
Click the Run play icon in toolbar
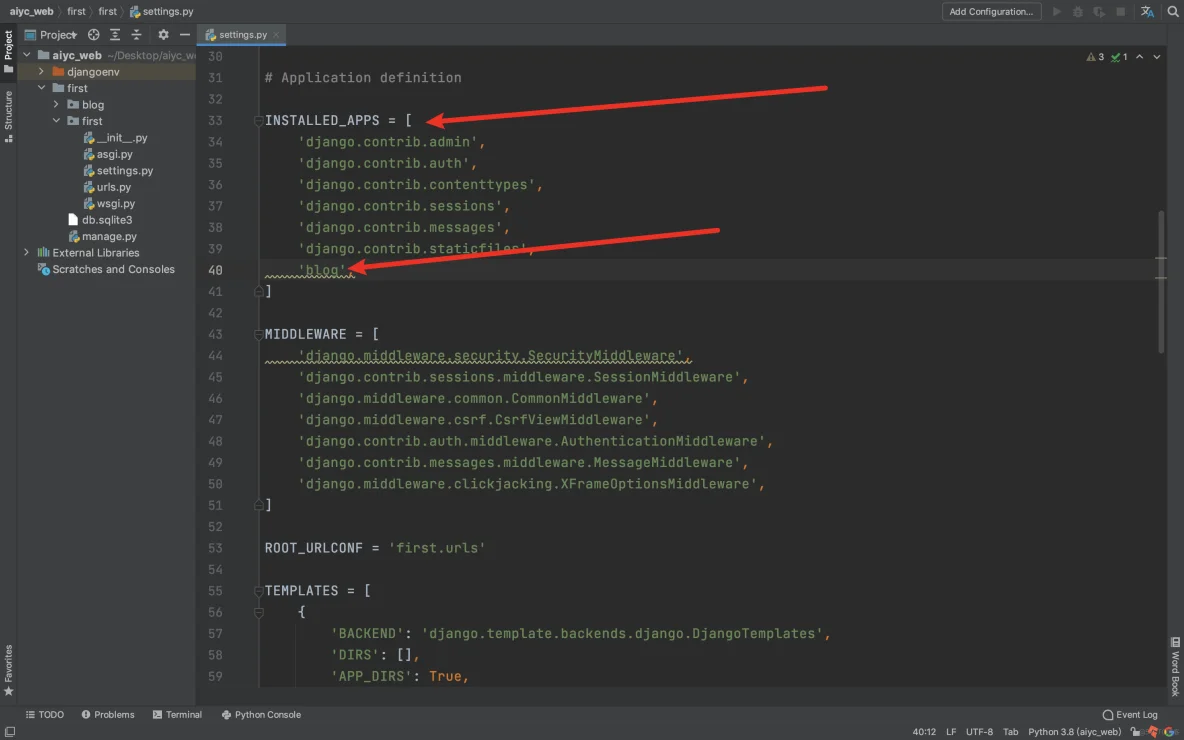tap(1056, 11)
